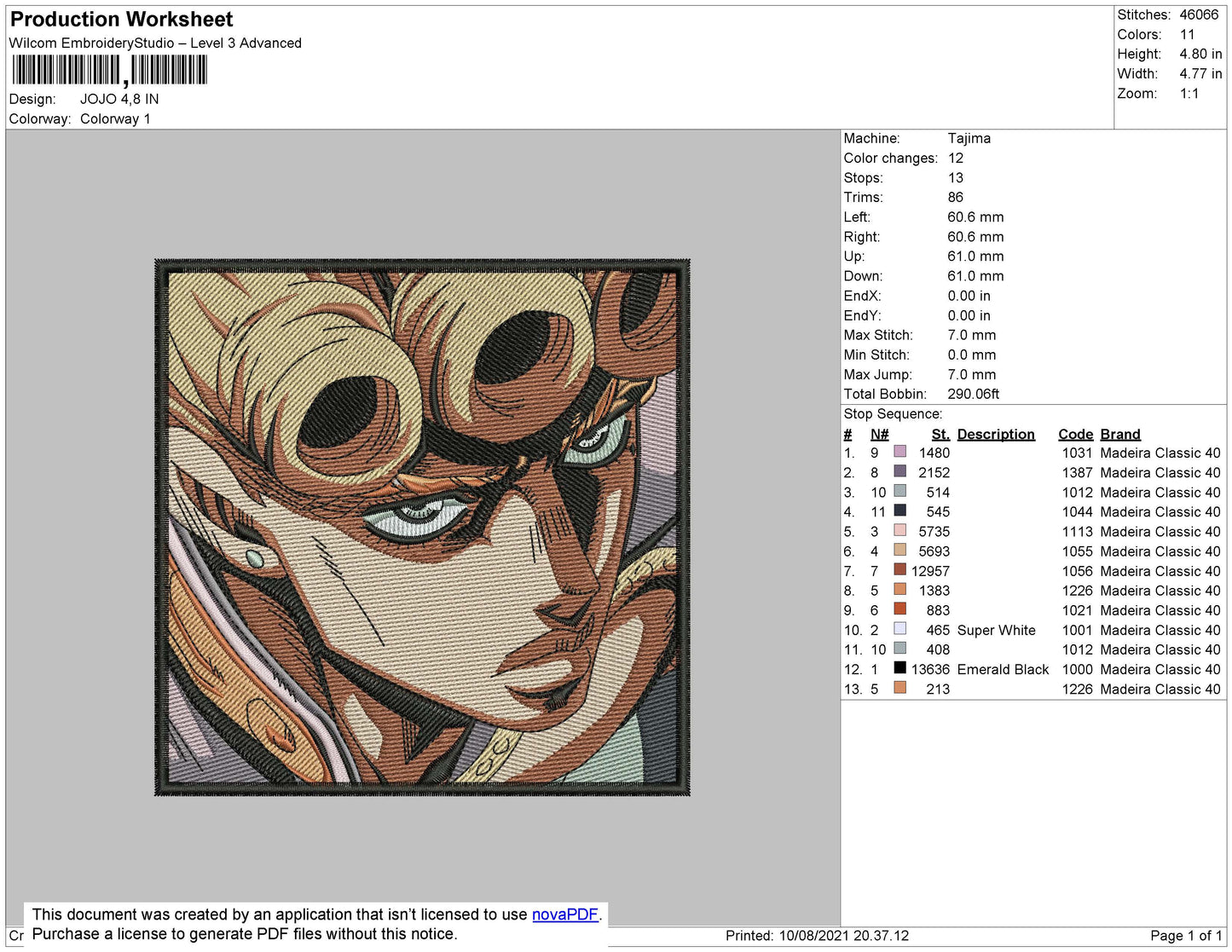Select Emerald Black swatch in row 12
This screenshot has height=952, width=1232.
[x=899, y=668]
